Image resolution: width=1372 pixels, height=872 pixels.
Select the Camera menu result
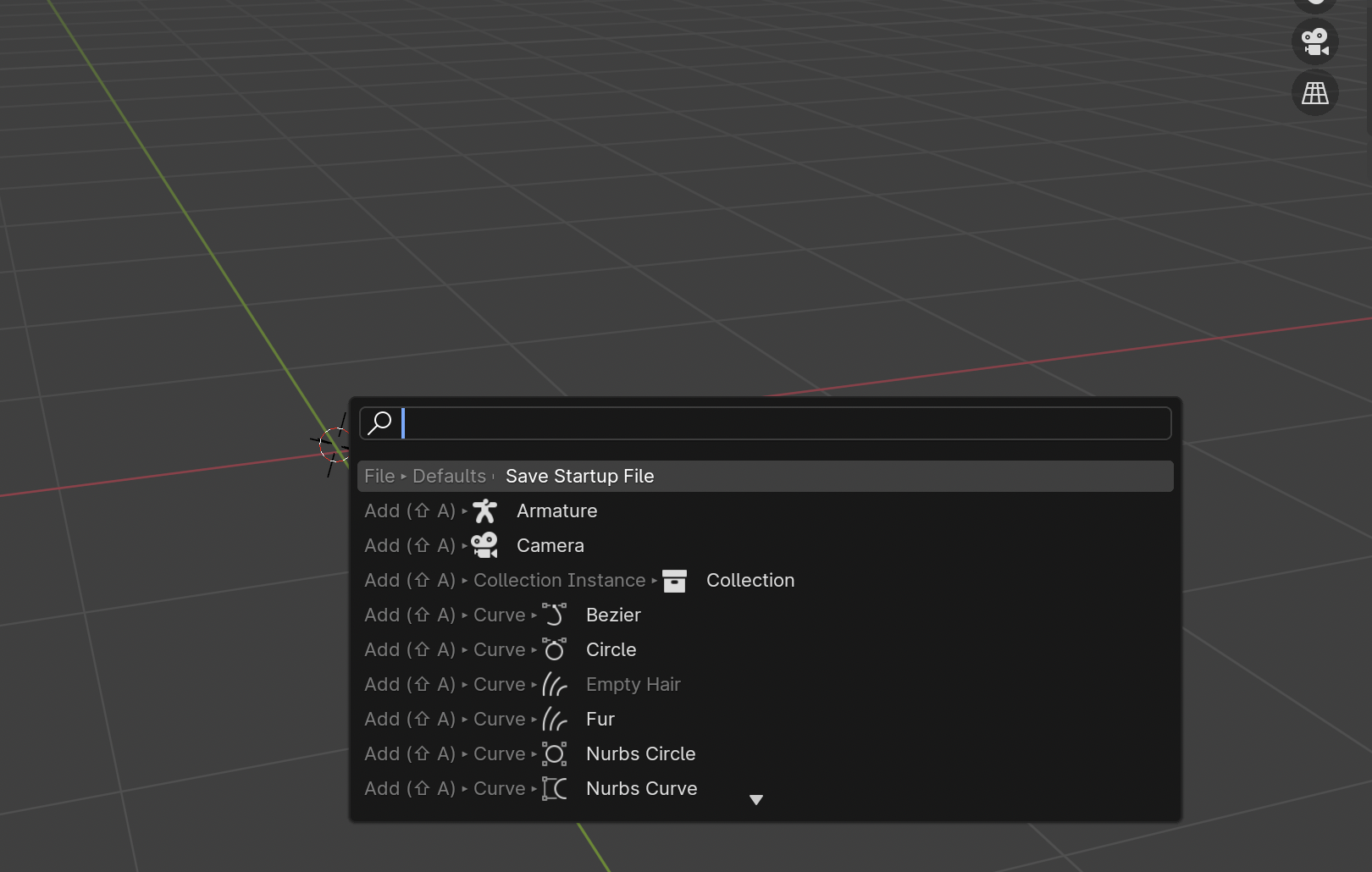point(765,545)
